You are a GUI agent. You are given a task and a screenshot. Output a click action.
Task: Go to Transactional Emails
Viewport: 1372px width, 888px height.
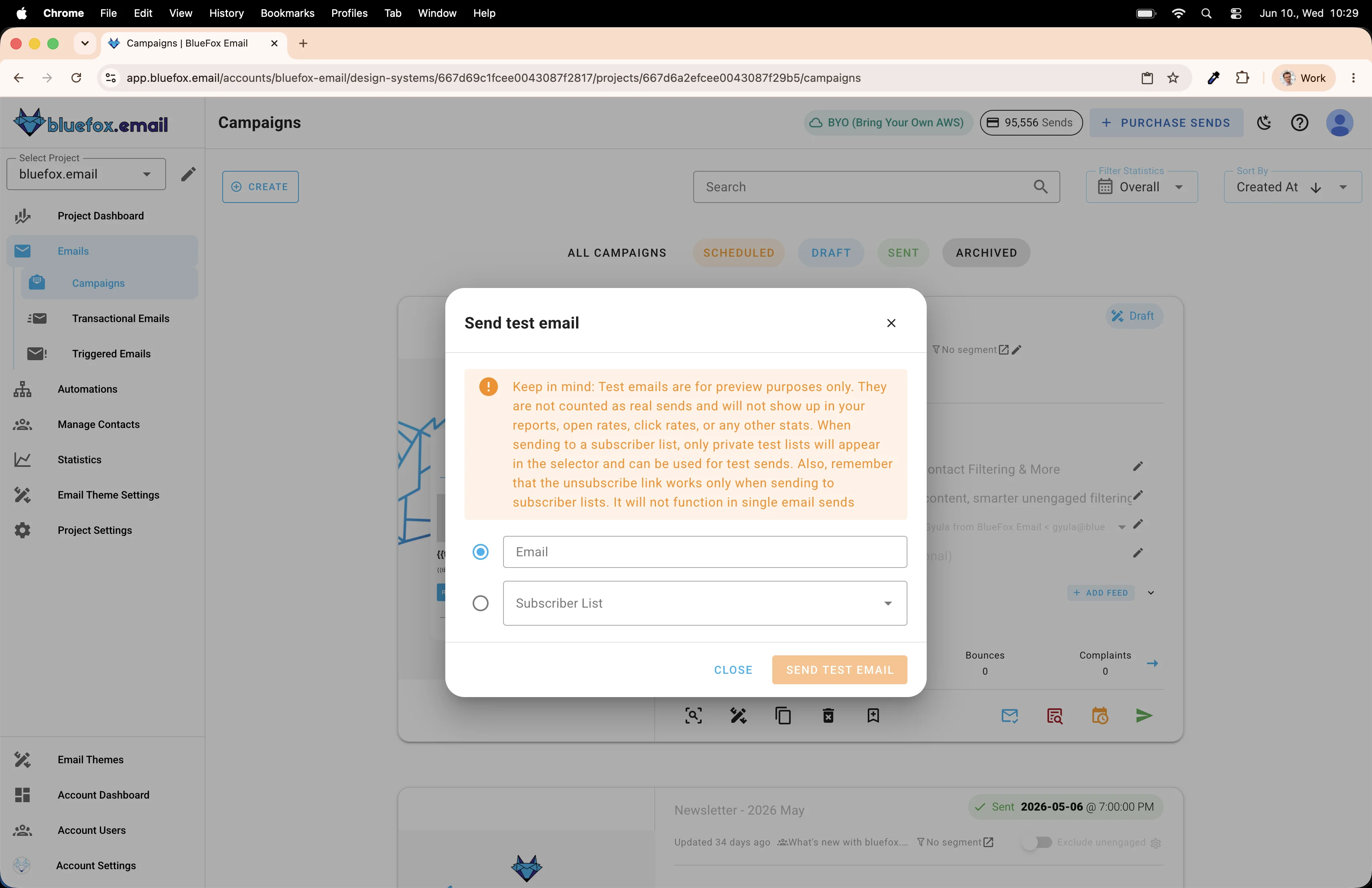coord(110,319)
